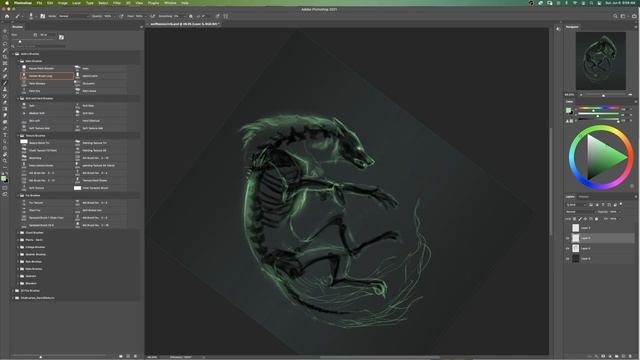Screen dimensions: 640x360
Task: Open the Brushes panel options menu
Action: 141,27
